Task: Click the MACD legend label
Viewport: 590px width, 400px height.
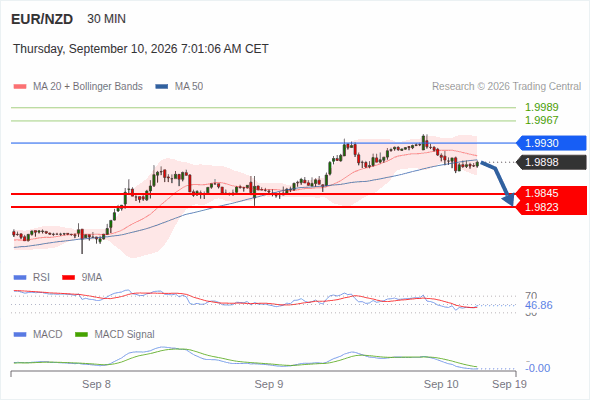Action: (x=48, y=334)
